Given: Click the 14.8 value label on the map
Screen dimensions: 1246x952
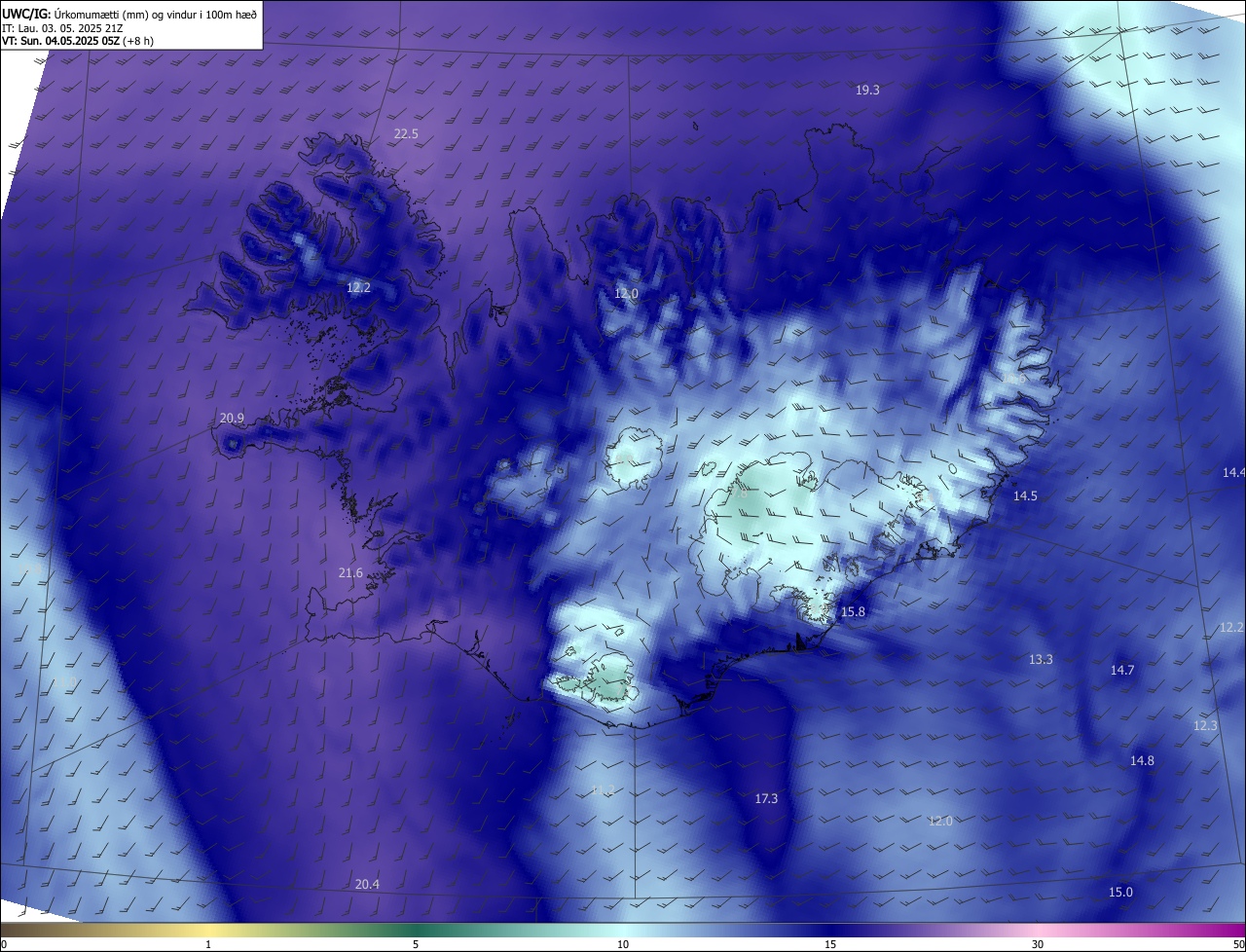Looking at the screenshot, I should 1142,761.
